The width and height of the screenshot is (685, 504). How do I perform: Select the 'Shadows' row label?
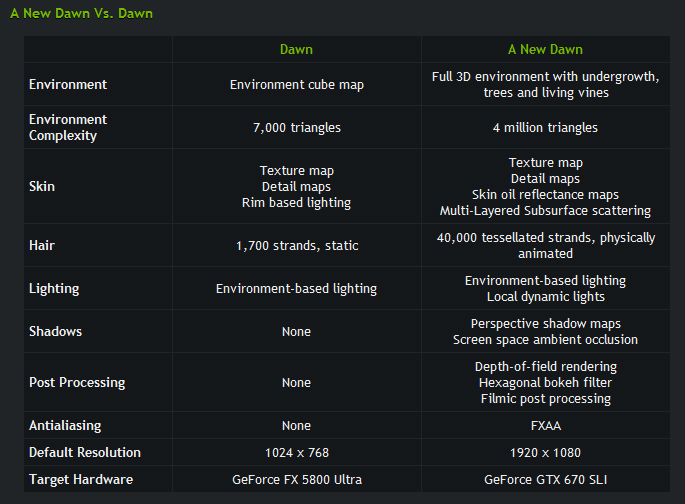tap(55, 331)
